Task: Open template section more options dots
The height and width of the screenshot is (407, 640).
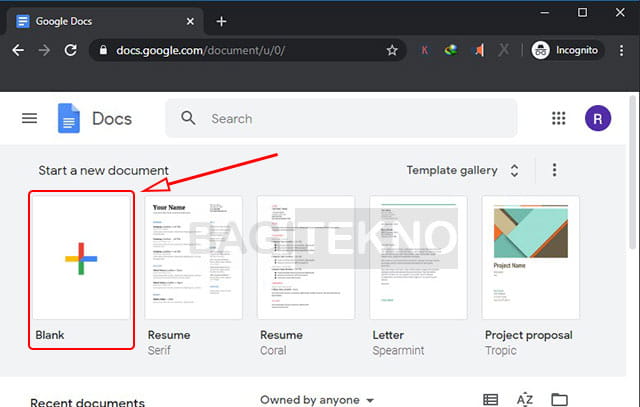Action: point(554,170)
